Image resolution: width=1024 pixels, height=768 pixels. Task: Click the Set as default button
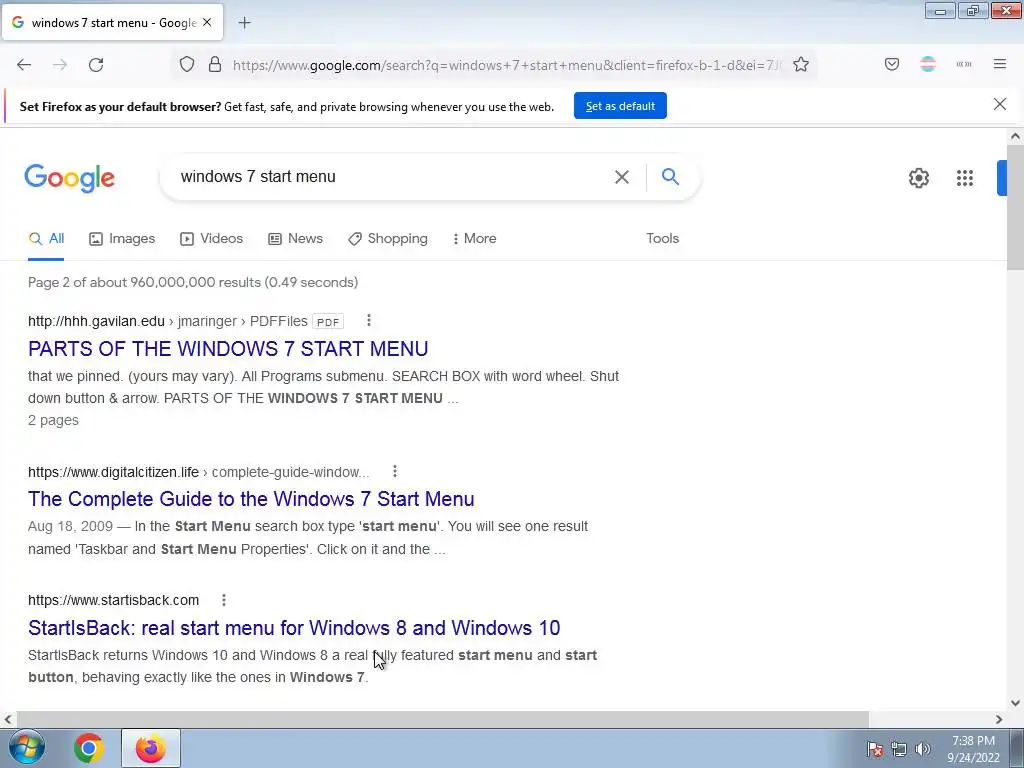620,106
